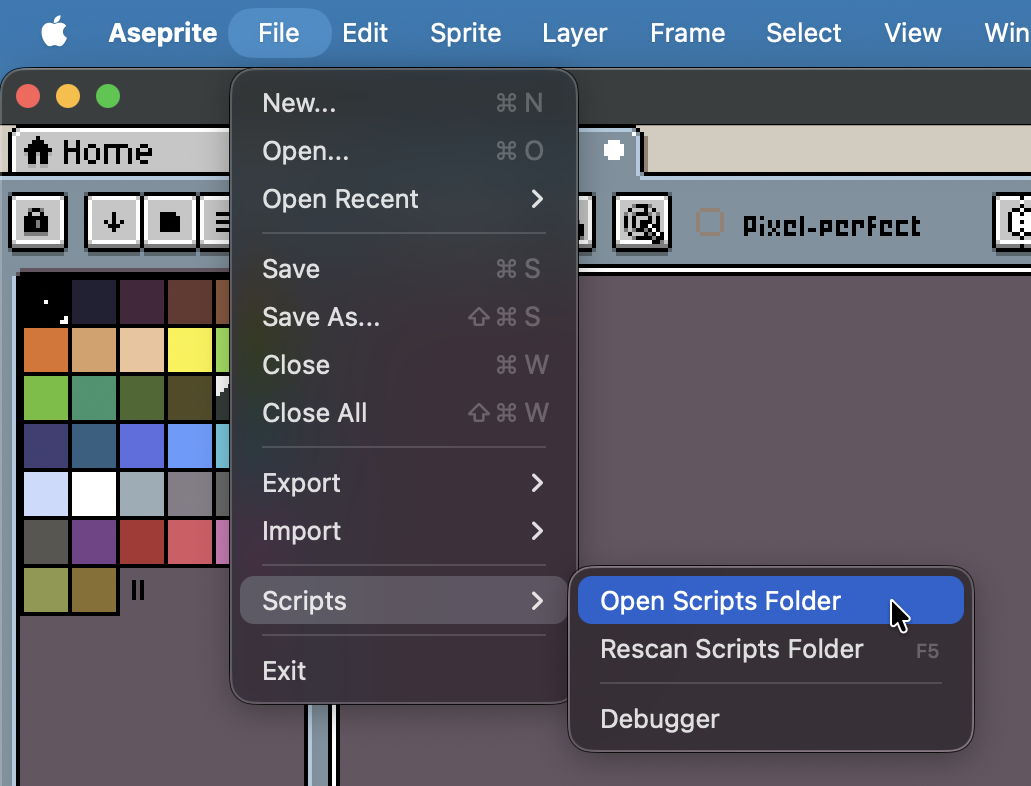Open the Debugger from the Scripts submenu
Screen dimensions: 1031x786
click(x=771, y=719)
